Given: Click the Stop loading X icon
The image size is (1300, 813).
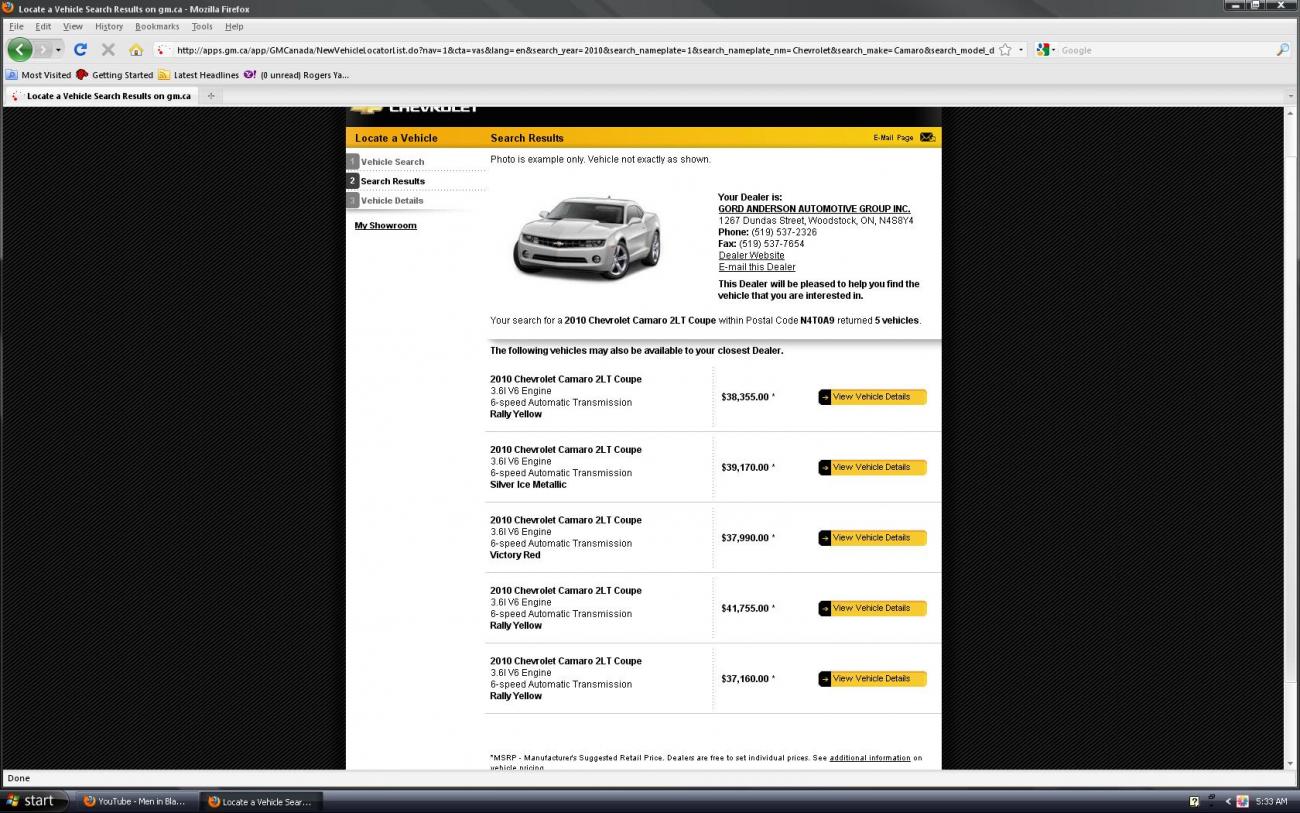Looking at the screenshot, I should (x=108, y=49).
